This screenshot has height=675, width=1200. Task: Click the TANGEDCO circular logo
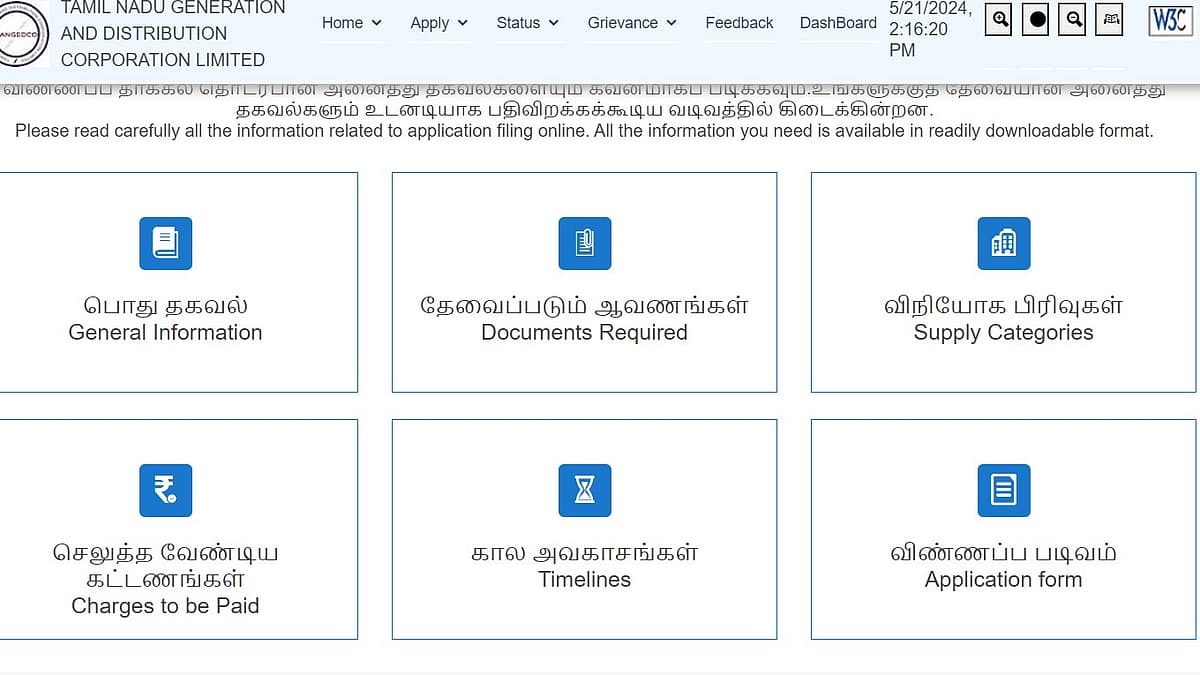point(23,33)
